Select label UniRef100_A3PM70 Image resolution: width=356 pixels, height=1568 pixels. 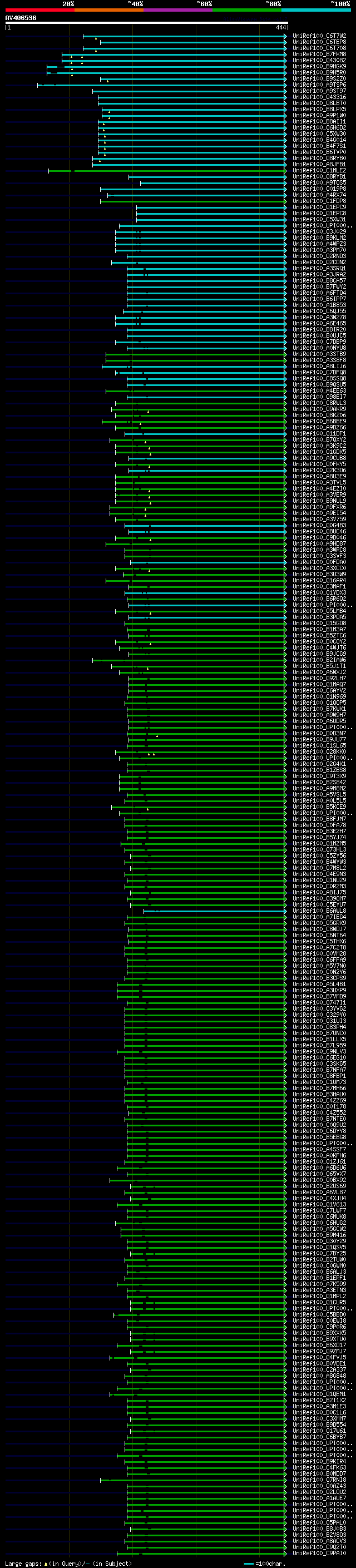319,250
